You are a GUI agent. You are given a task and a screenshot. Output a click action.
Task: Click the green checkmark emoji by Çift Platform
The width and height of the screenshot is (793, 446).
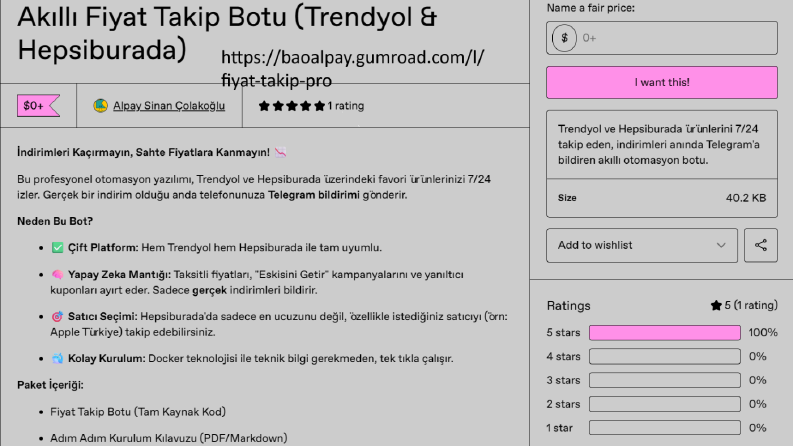[58, 248]
